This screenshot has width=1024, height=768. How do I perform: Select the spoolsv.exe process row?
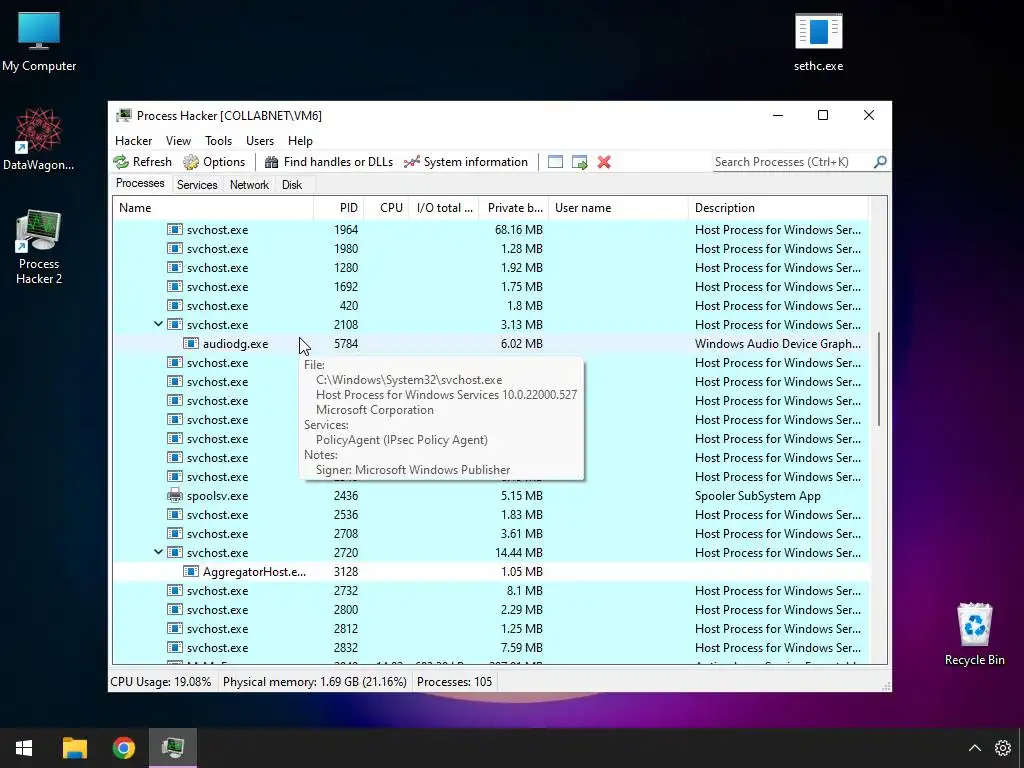(x=492, y=496)
